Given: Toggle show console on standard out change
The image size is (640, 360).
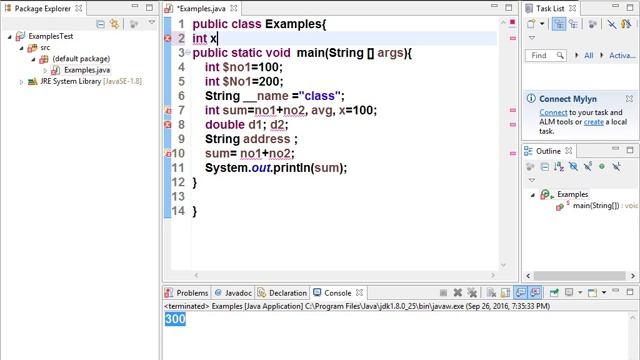Looking at the screenshot, I should (x=520, y=293).
